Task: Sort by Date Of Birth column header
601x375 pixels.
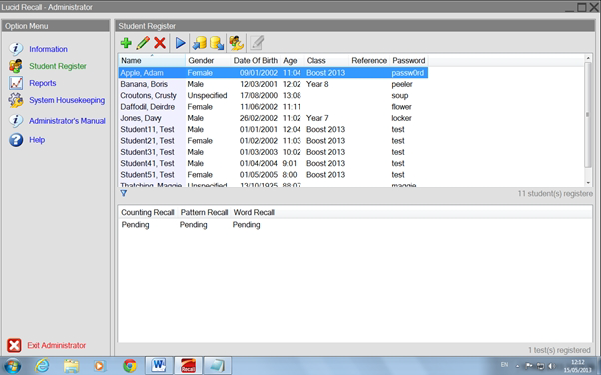Action: point(256,61)
